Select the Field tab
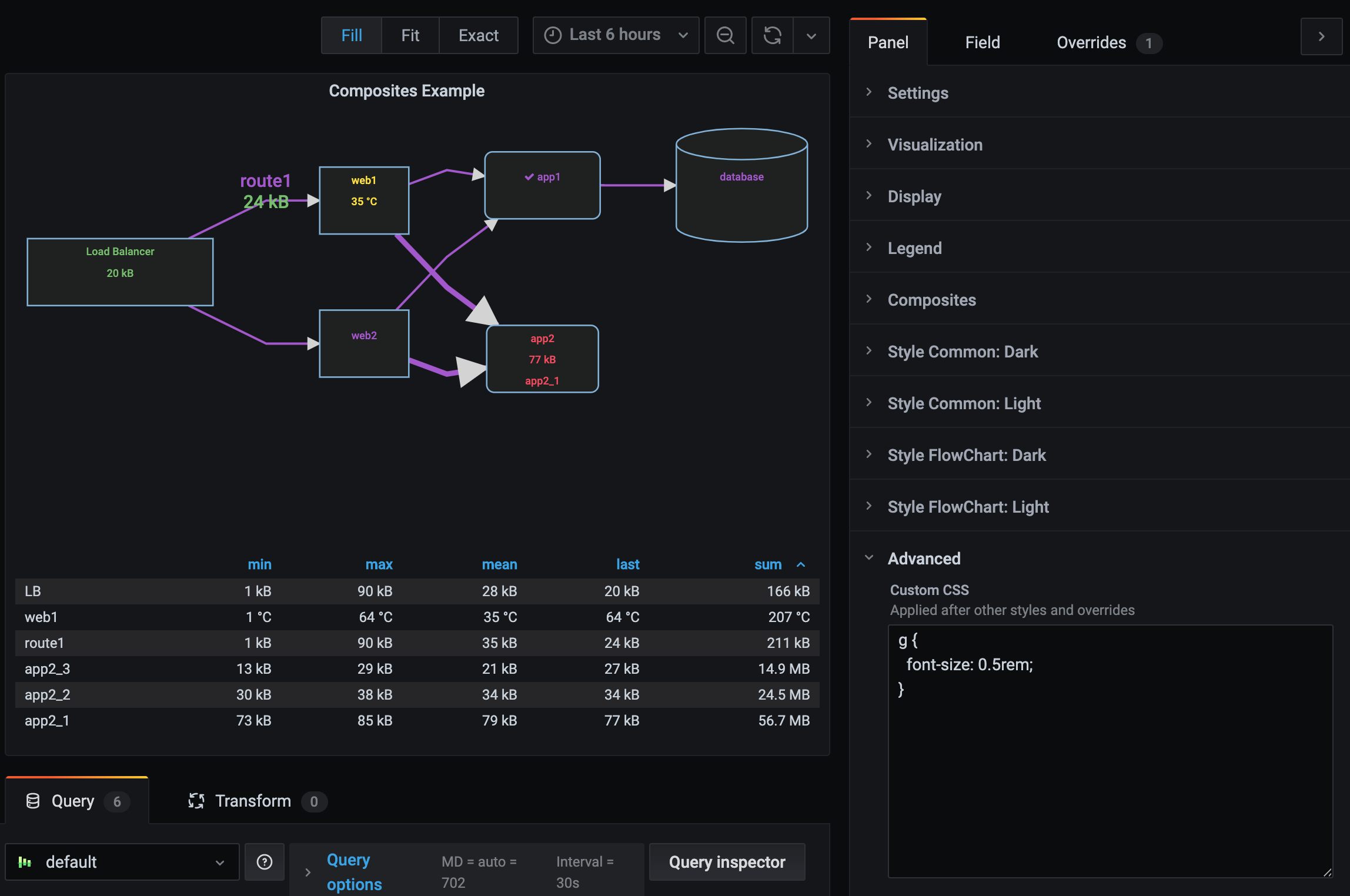This screenshot has width=1350, height=896. (x=980, y=42)
